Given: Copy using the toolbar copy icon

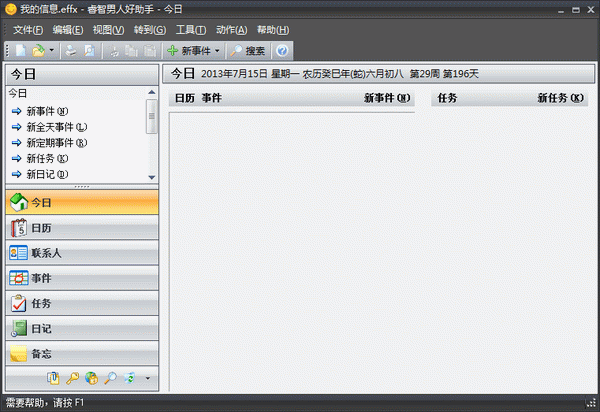Looking at the screenshot, I should point(131,51).
